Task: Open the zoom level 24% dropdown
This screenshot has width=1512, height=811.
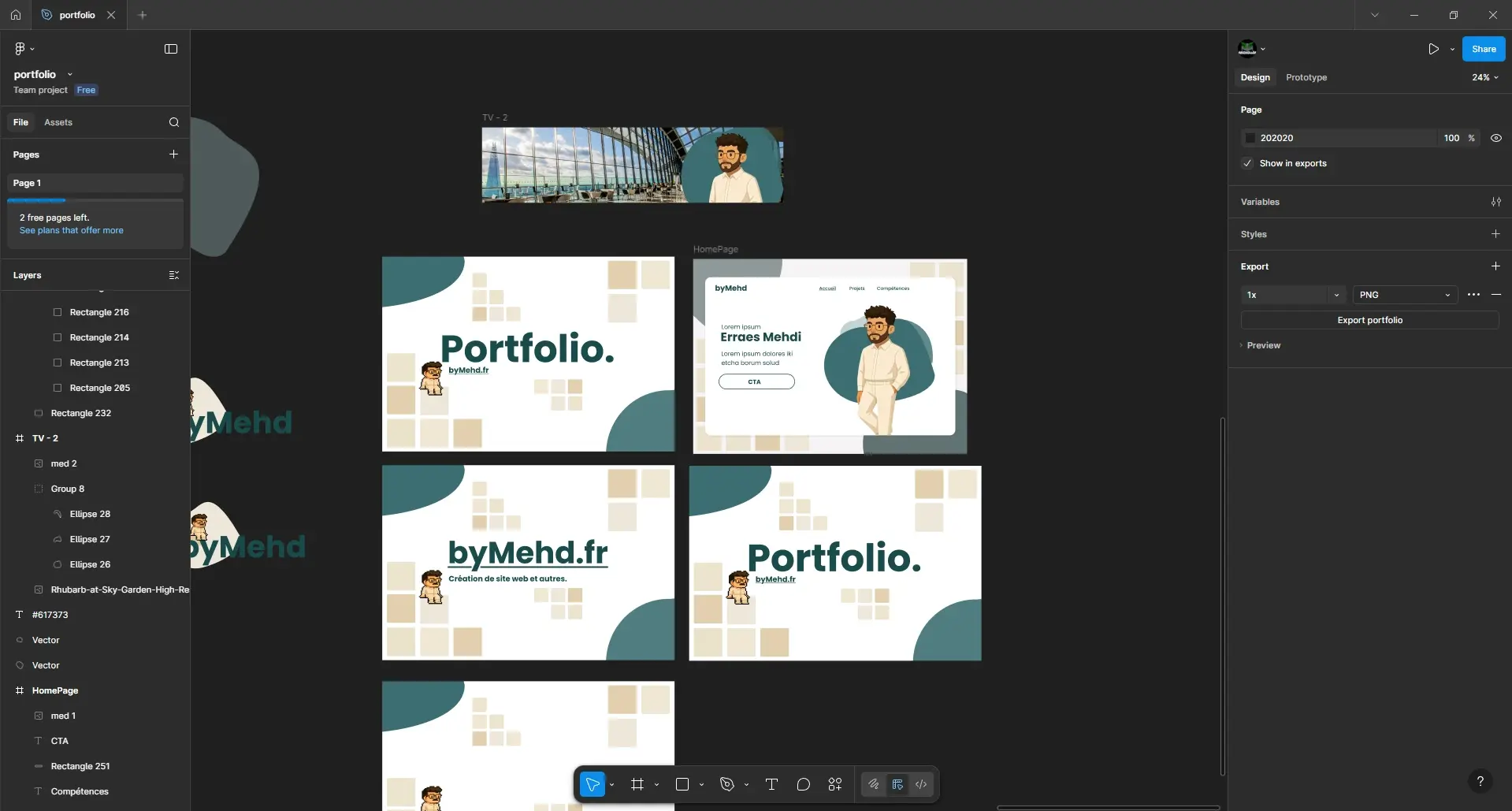Action: pos(1485,77)
